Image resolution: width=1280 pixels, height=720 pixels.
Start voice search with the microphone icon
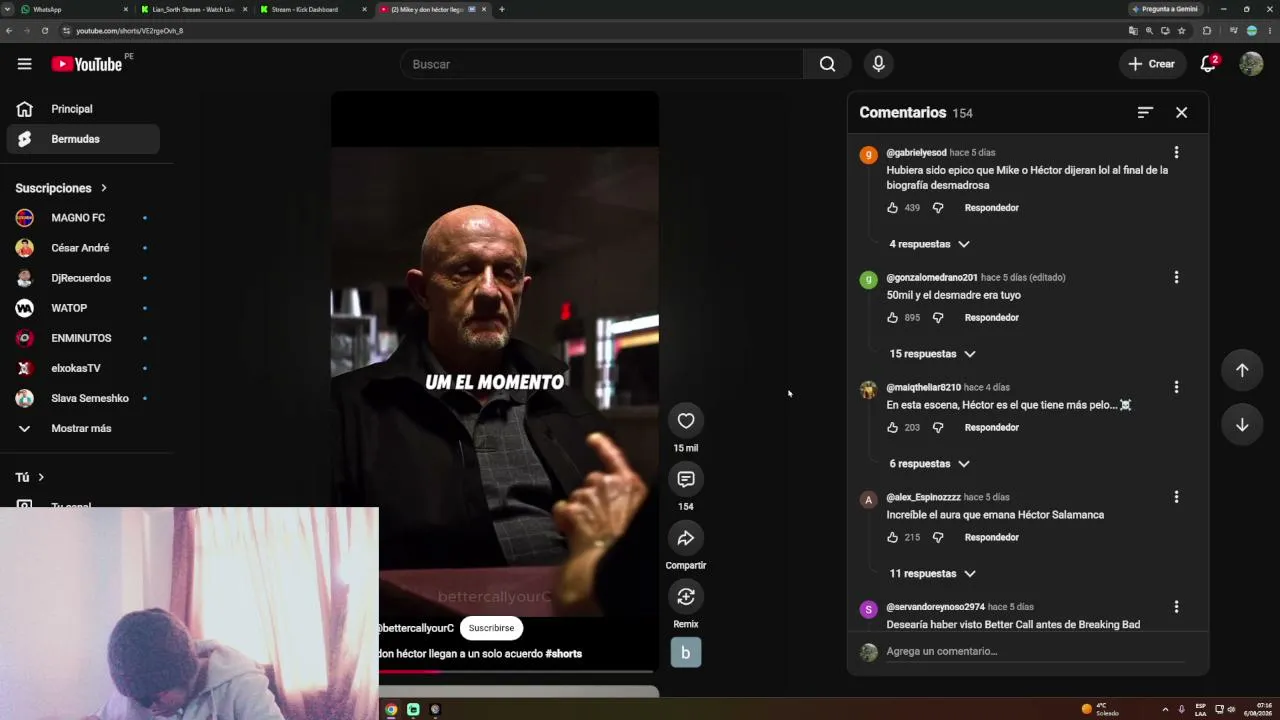coord(878,64)
